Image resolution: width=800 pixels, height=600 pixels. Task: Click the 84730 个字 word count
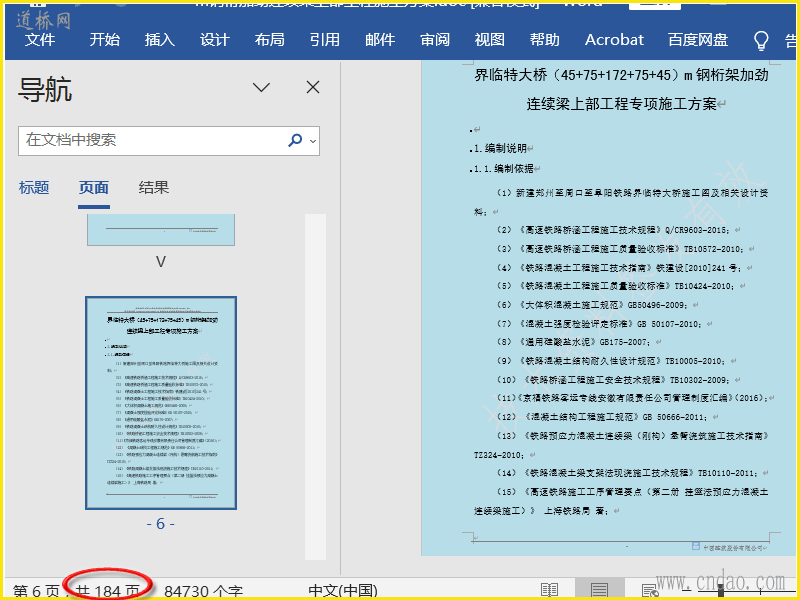click(x=203, y=591)
